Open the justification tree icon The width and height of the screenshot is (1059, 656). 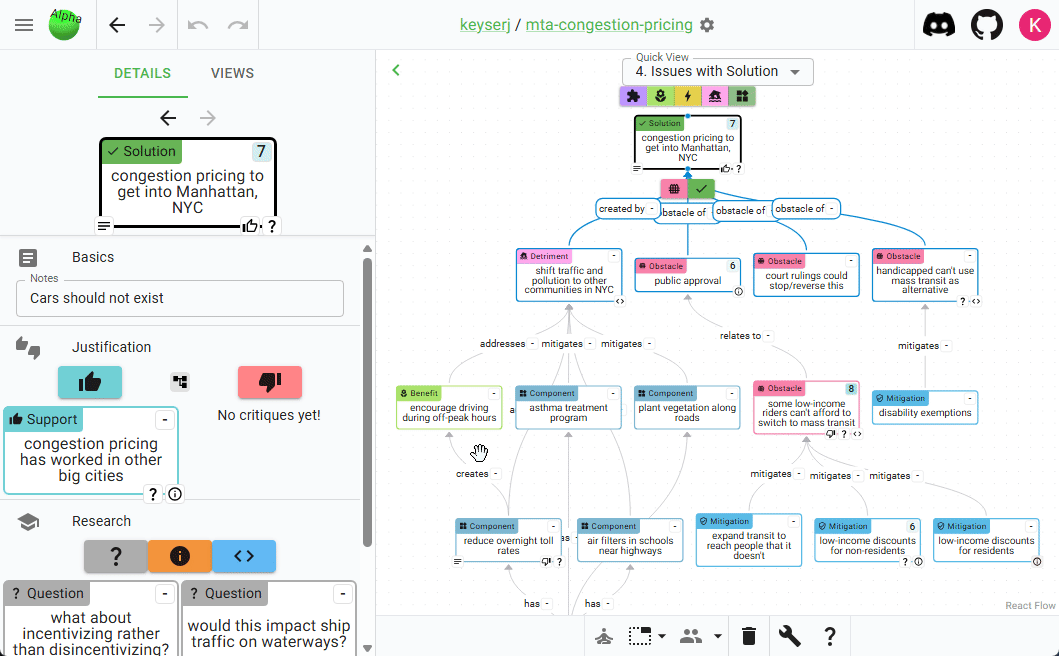tap(180, 382)
